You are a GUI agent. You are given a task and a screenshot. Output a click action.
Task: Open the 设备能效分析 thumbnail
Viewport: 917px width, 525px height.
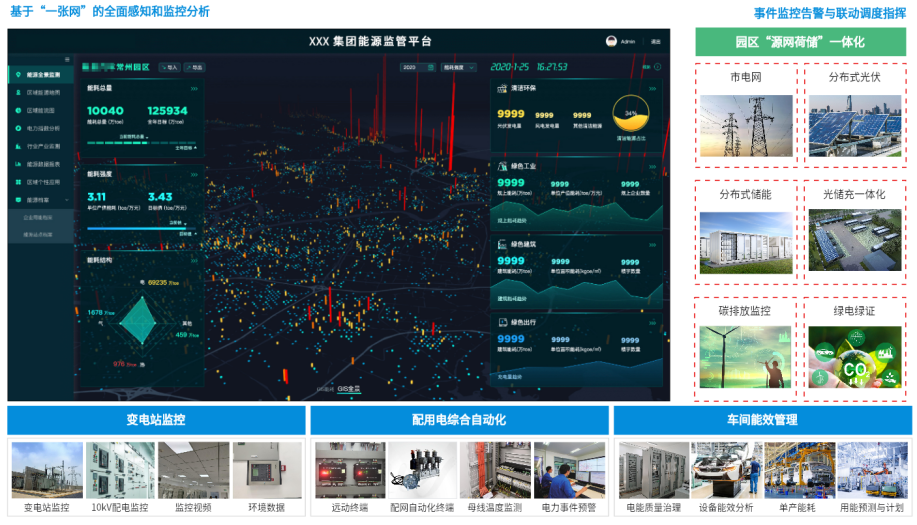tap(727, 470)
